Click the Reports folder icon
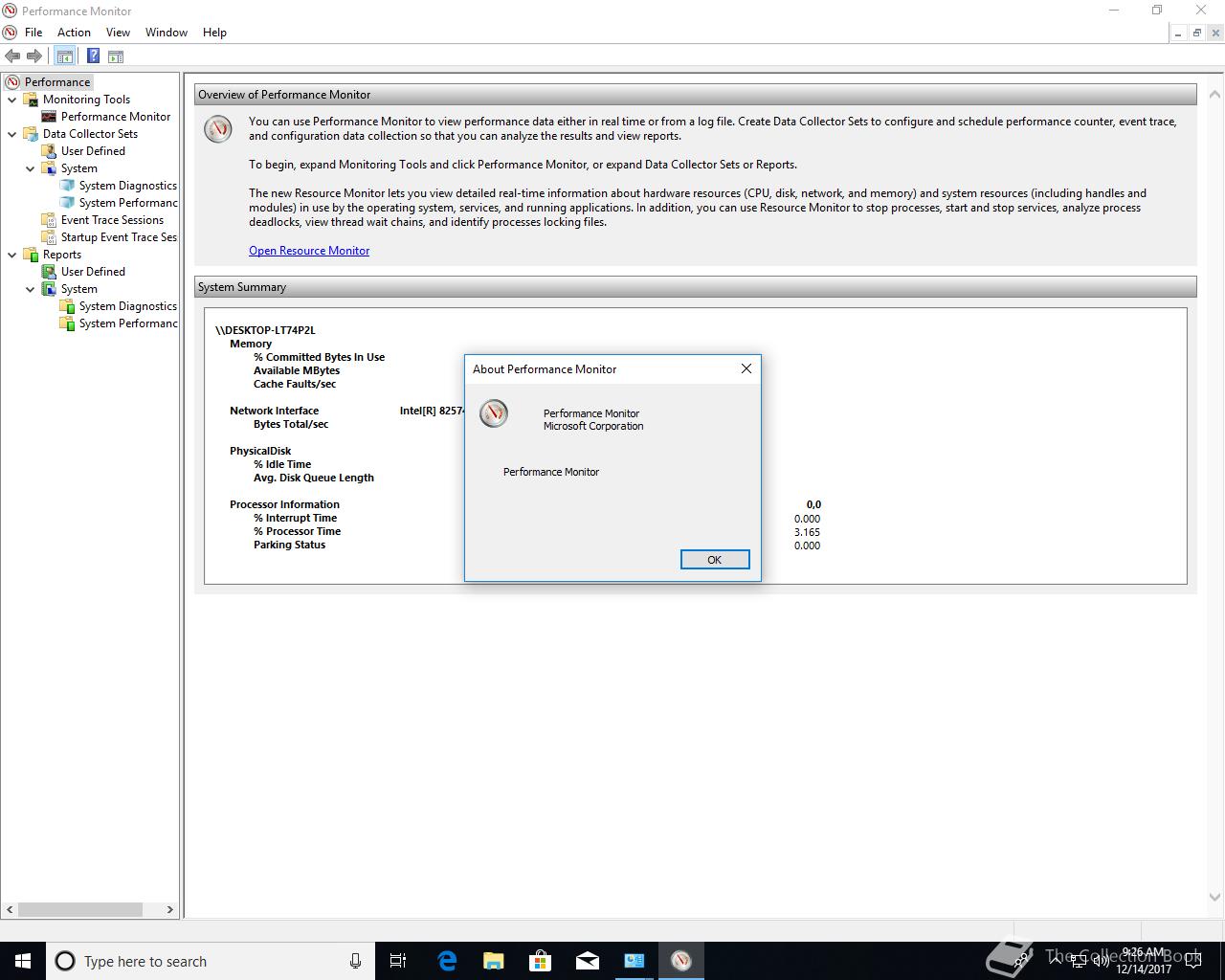The height and width of the screenshot is (980, 1225). point(31,255)
